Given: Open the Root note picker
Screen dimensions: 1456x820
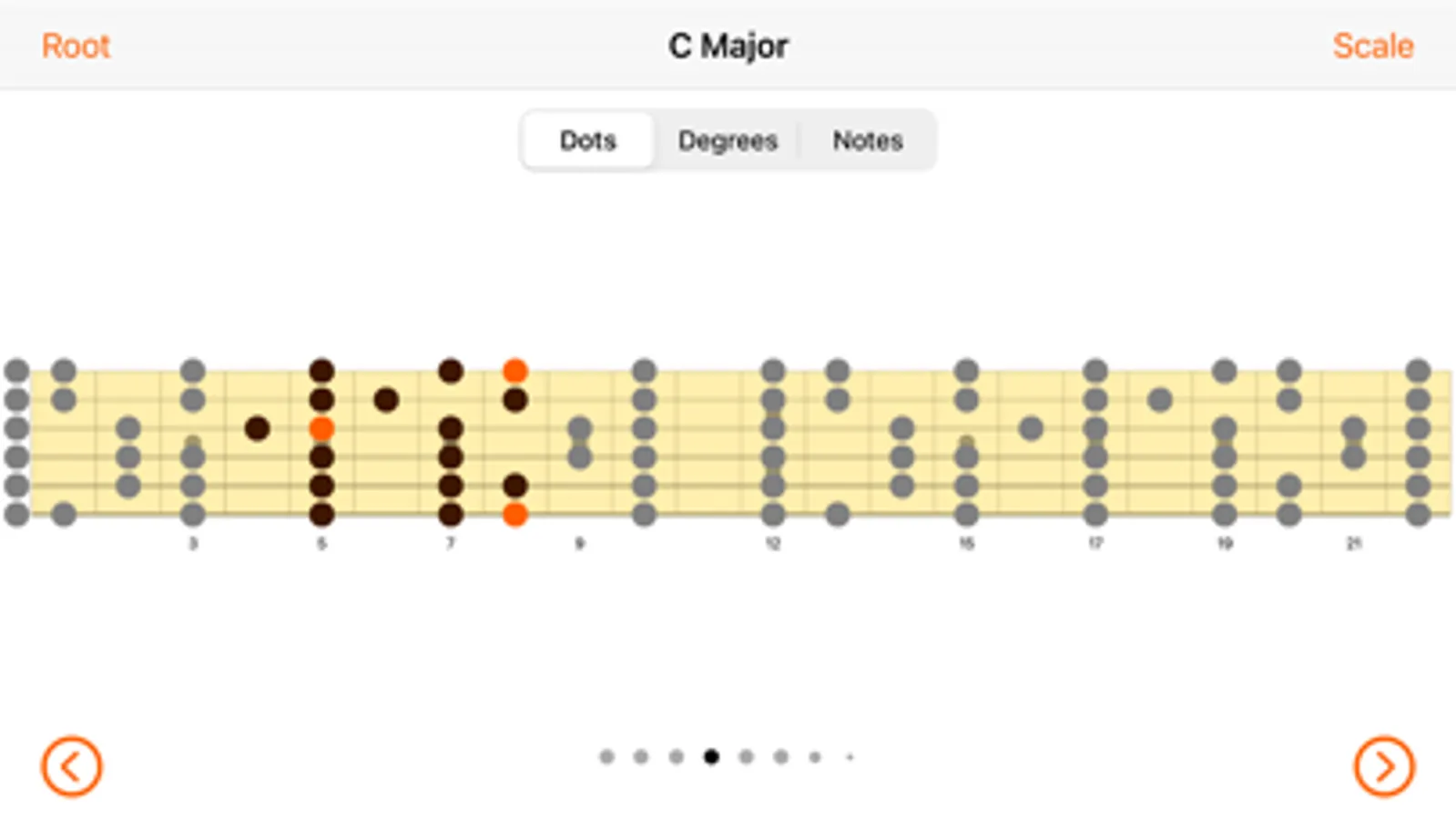Looking at the screenshot, I should [76, 46].
